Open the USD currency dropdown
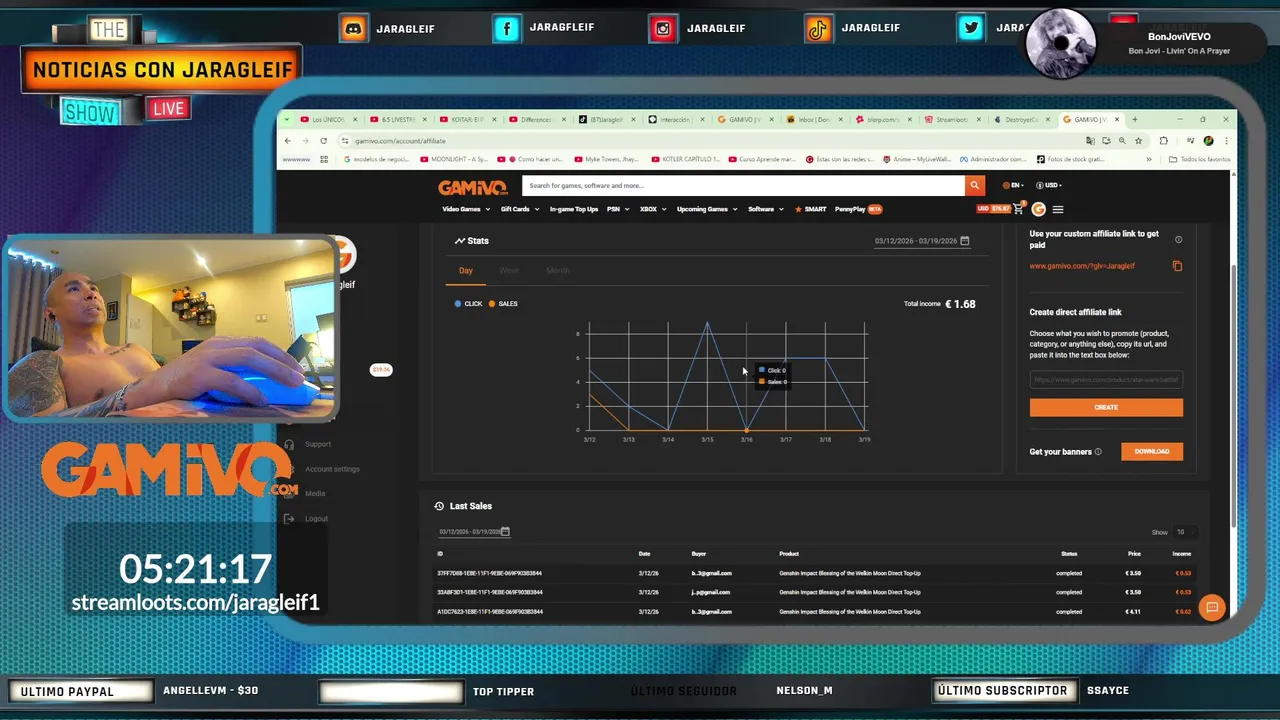Image resolution: width=1280 pixels, height=720 pixels. [1049, 185]
